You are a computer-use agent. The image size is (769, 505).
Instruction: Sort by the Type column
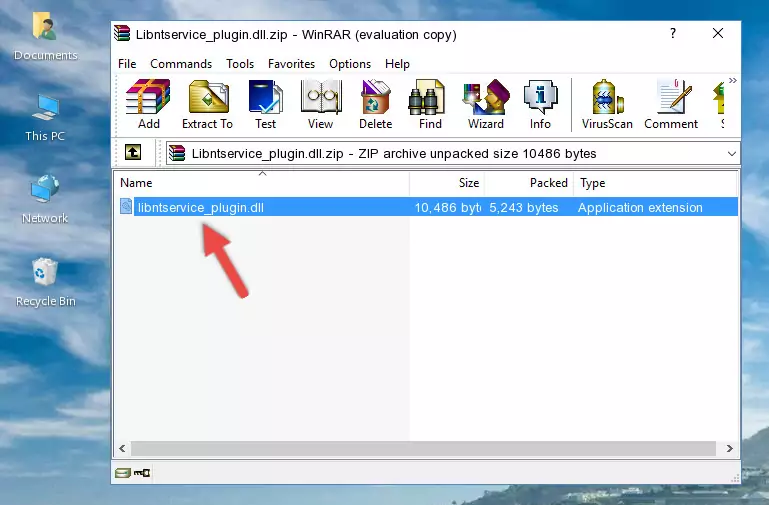[x=655, y=183]
